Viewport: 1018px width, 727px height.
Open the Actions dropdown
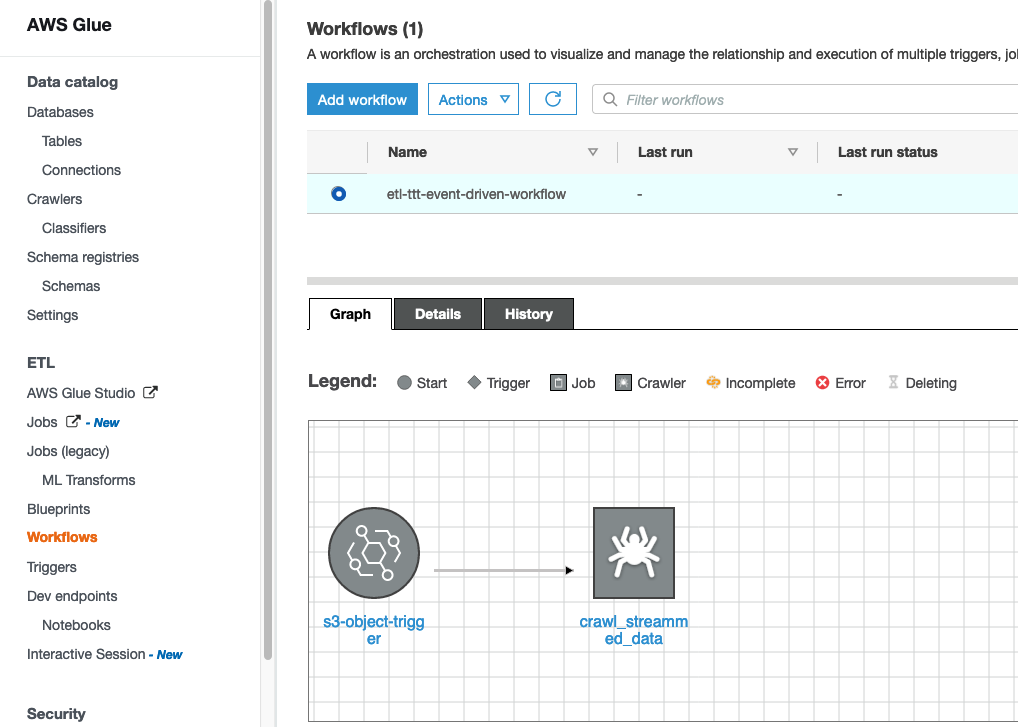pyautogui.click(x=473, y=99)
